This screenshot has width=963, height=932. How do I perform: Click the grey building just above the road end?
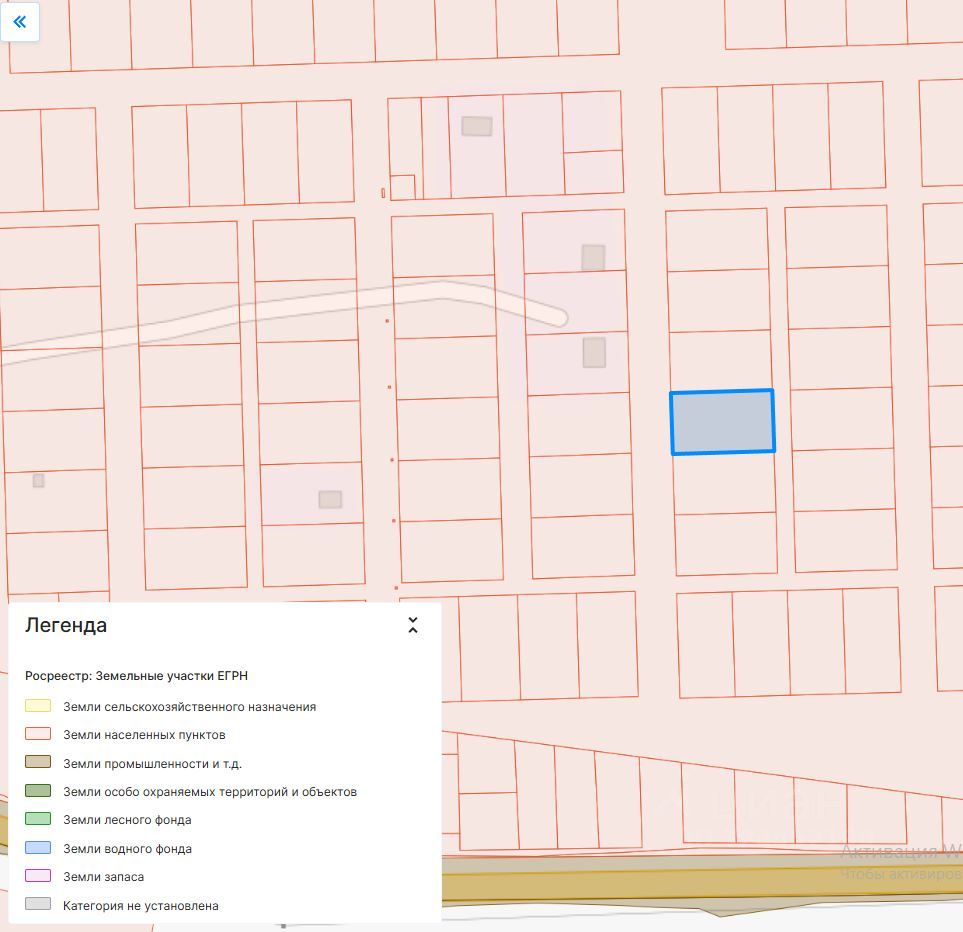(x=593, y=257)
